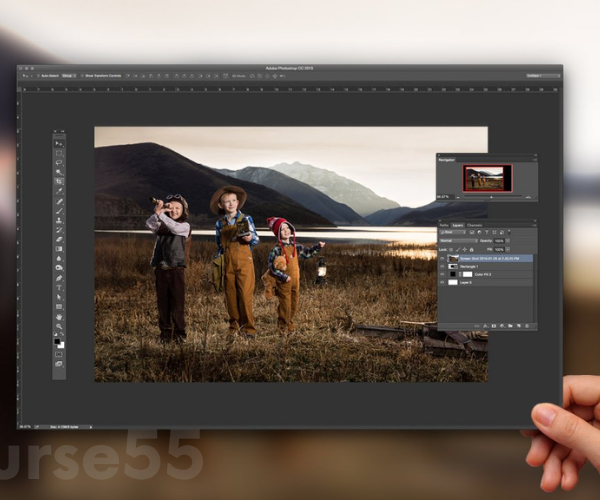Toggle lock all padlock icon

pyautogui.click(x=471, y=249)
